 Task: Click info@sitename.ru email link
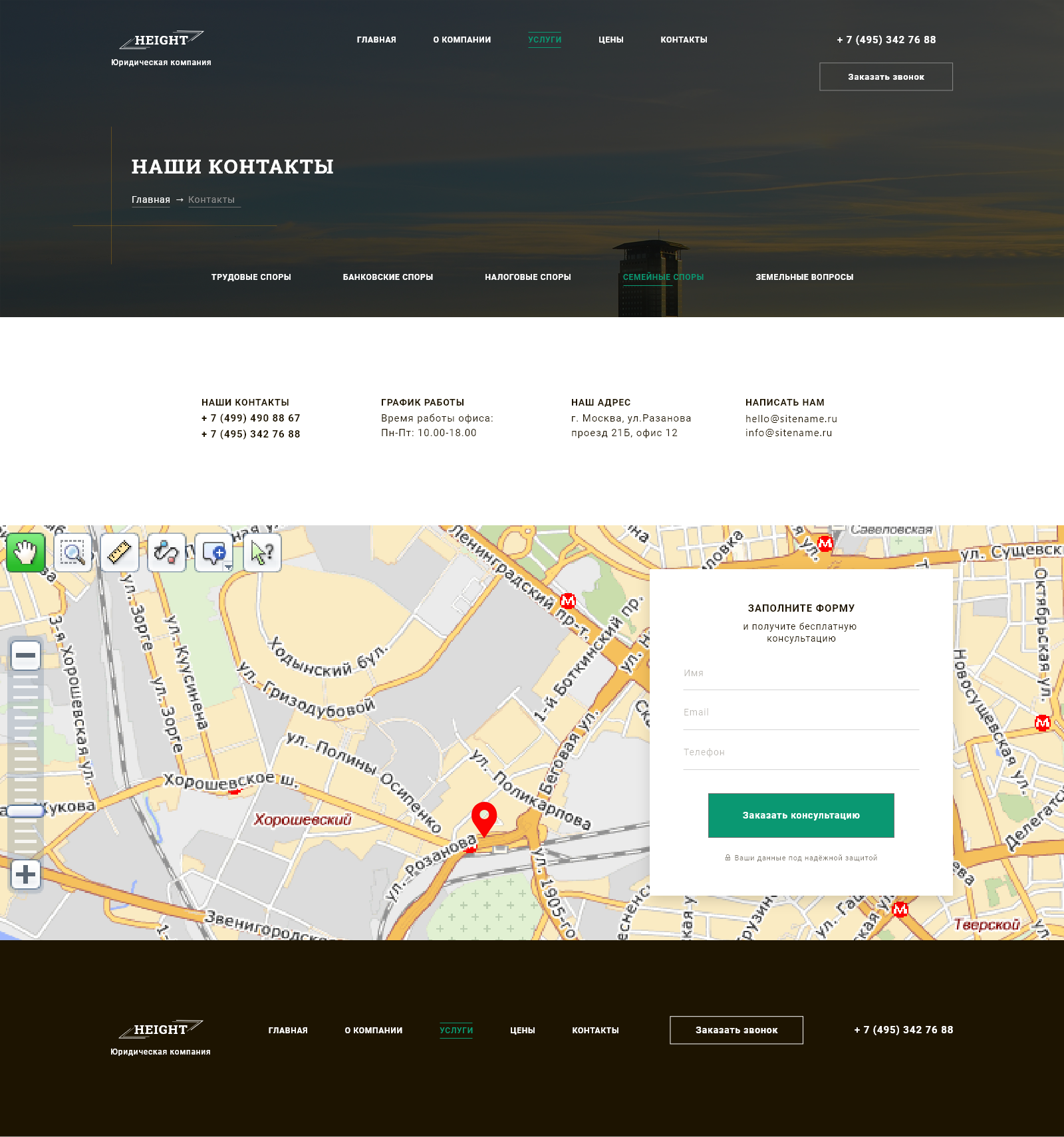point(789,433)
